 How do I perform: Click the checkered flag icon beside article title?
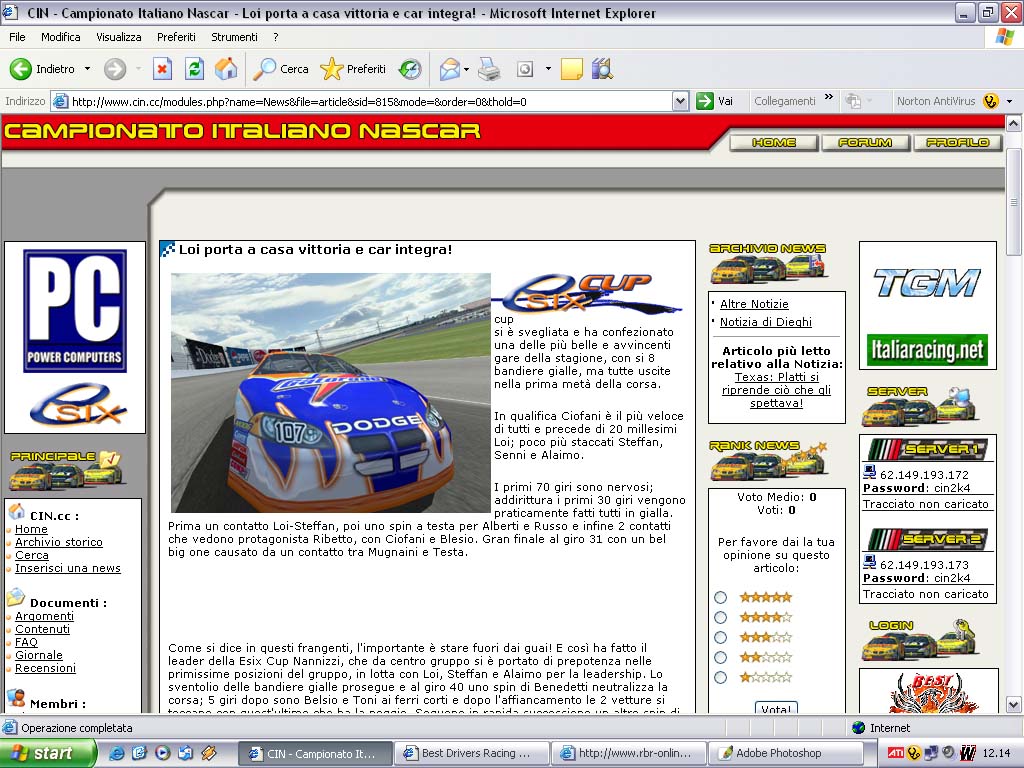pos(168,249)
